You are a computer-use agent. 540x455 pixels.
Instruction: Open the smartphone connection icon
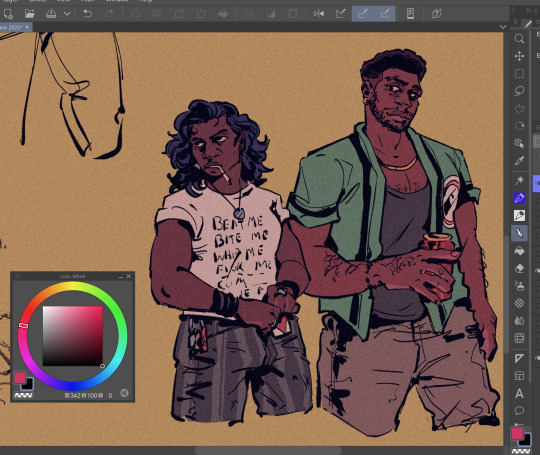410,14
